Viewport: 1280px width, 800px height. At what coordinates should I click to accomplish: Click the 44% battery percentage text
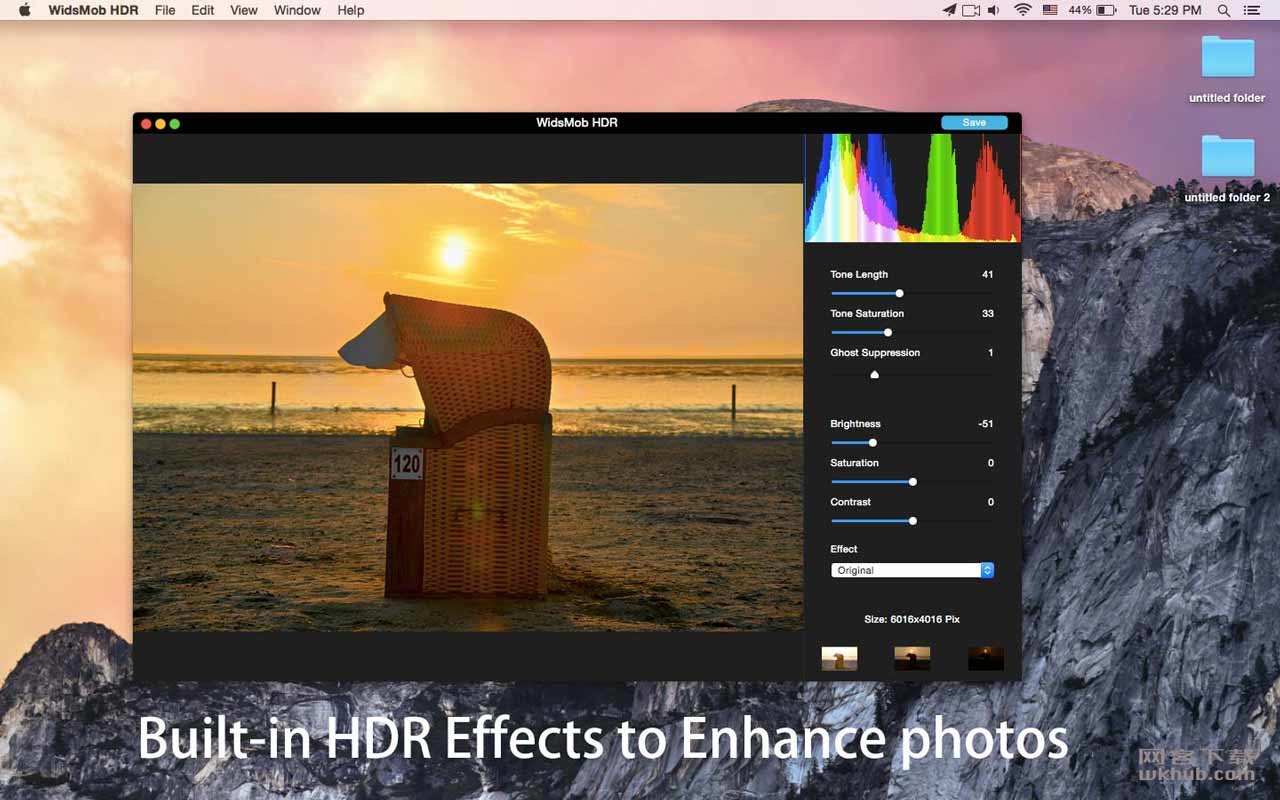pos(1079,10)
